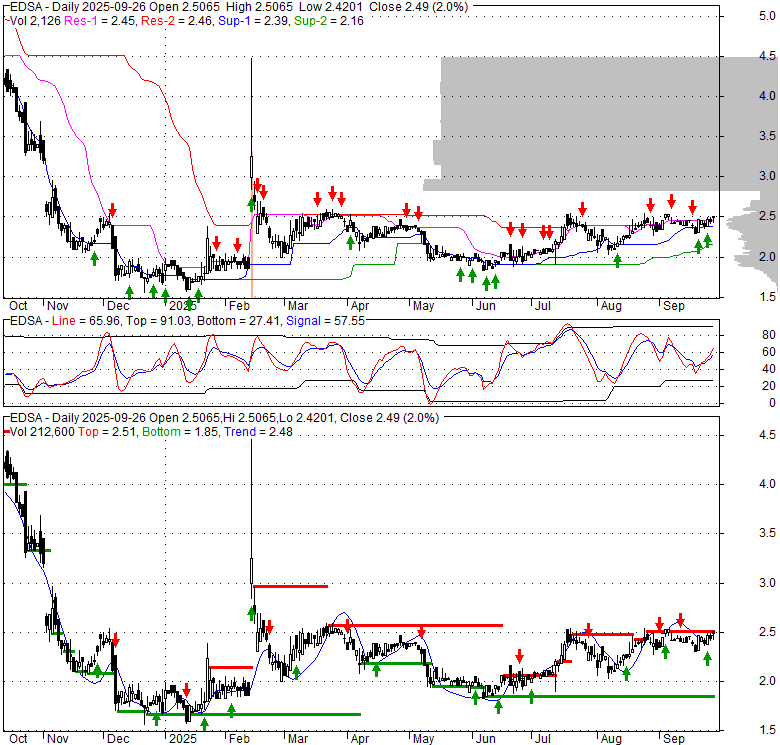Click the Sup-1 = 2.39 legend label
This screenshot has height=745, width=780.
click(254, 21)
